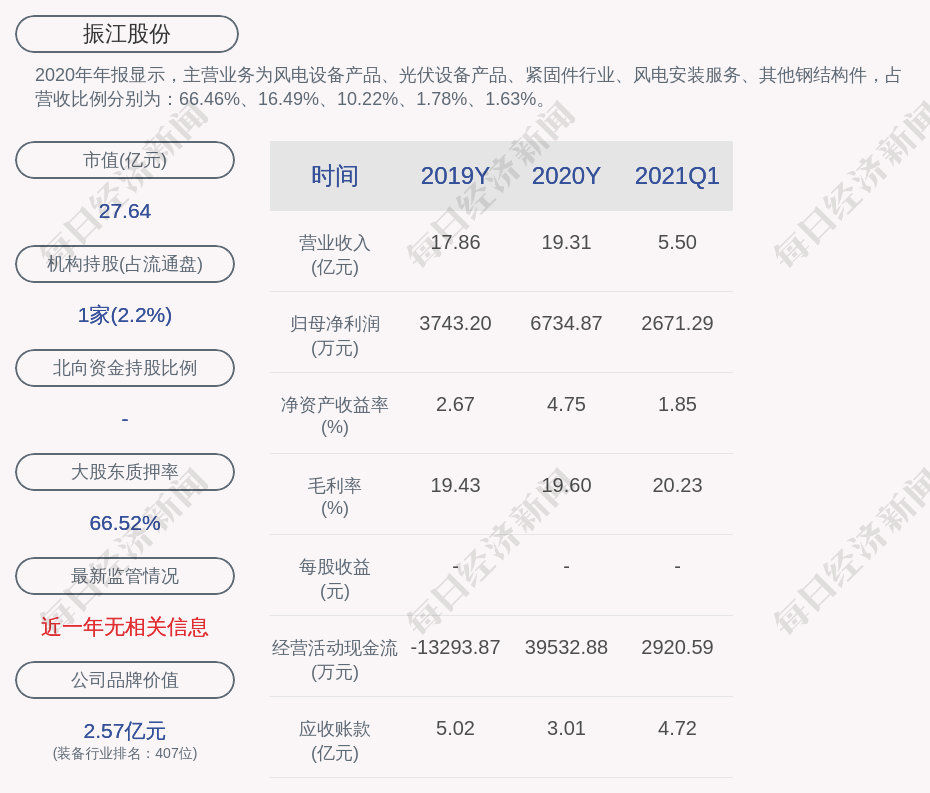The image size is (930, 793).
Task: Click receivables value 5.02
Action: coord(455,728)
